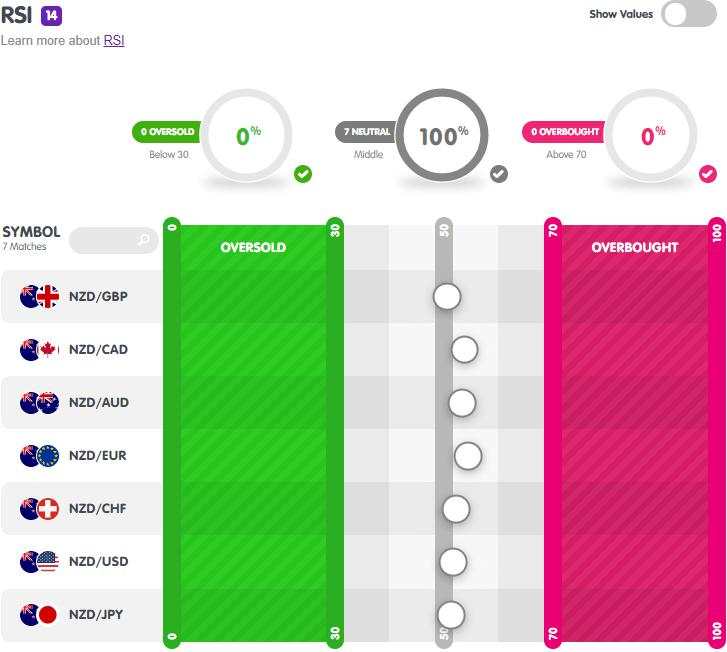
Task: Click the NZD/USD flag pair icon
Action: [x=39, y=562]
